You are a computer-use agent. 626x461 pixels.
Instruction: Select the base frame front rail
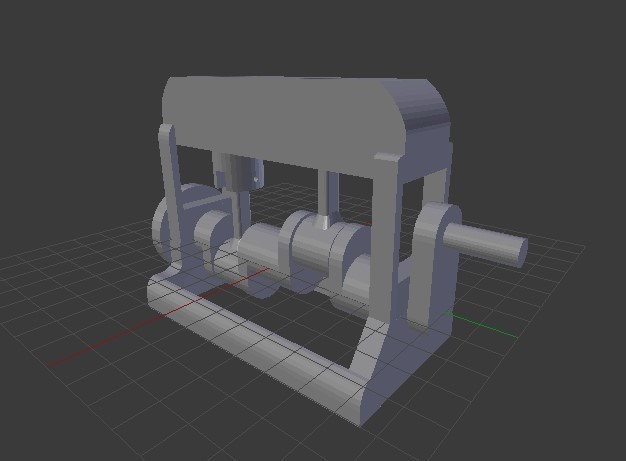(258, 343)
